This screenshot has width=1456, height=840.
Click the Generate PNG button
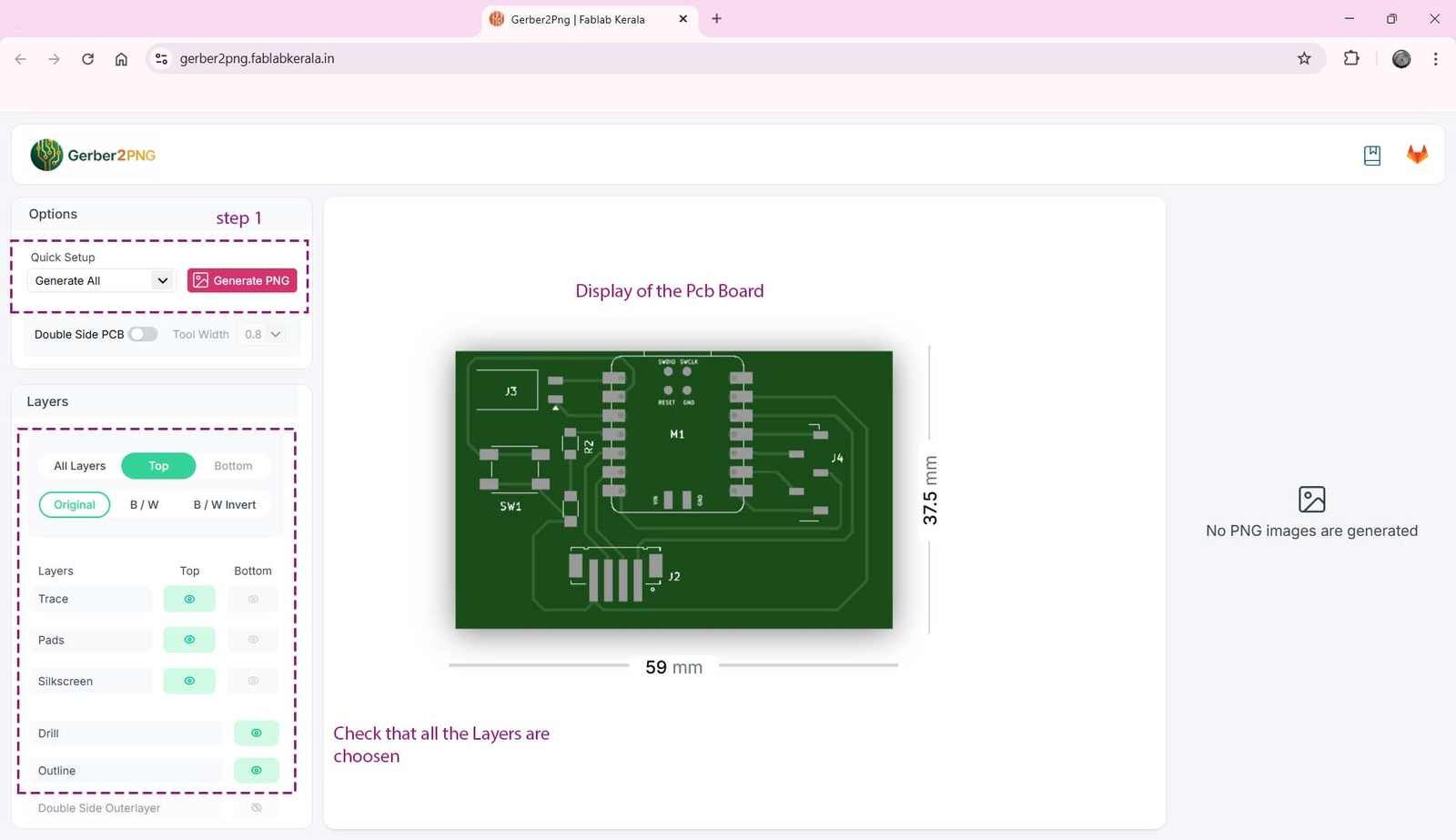241,280
